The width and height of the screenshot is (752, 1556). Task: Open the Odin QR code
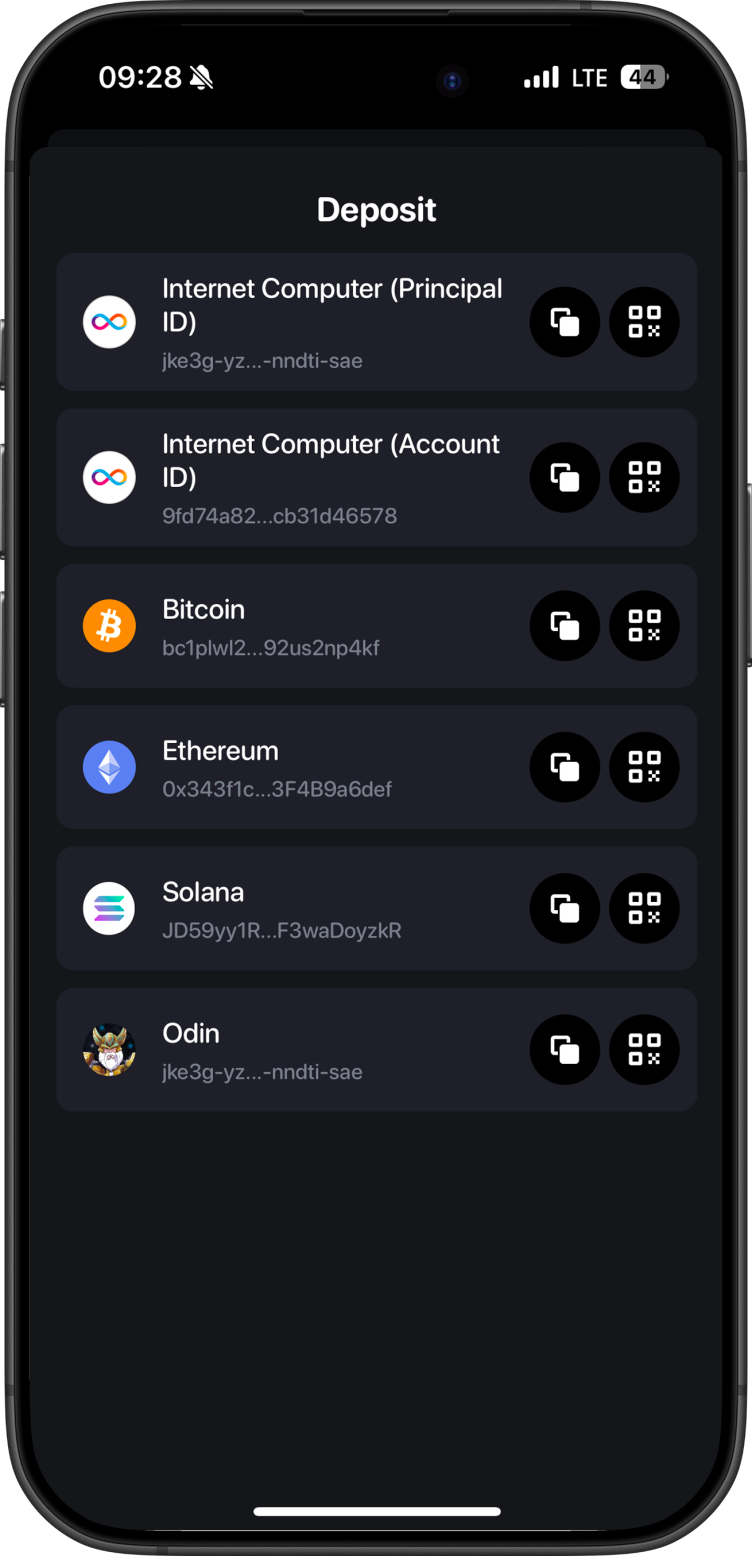644,1050
